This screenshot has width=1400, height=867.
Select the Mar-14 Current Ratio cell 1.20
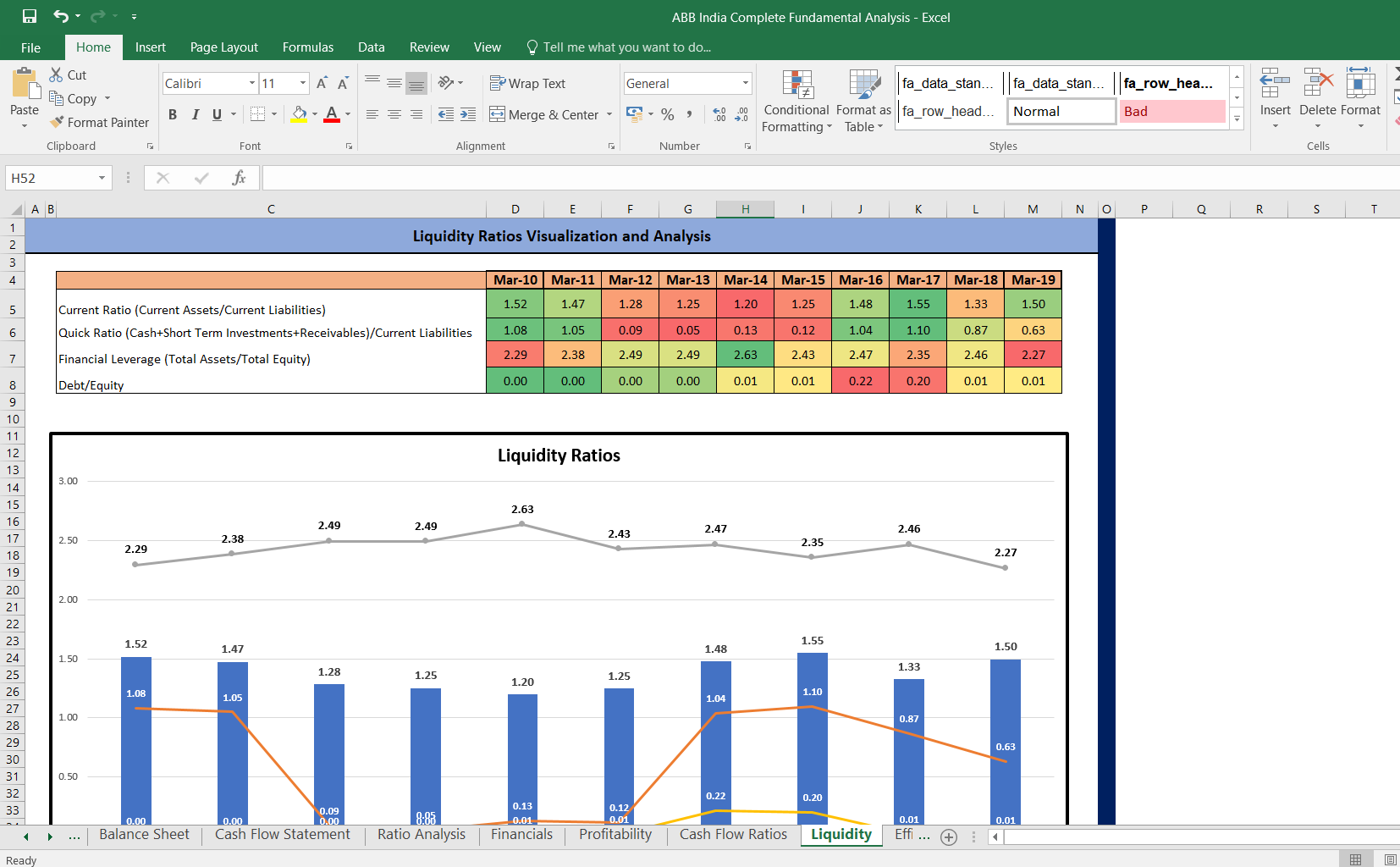coord(746,304)
